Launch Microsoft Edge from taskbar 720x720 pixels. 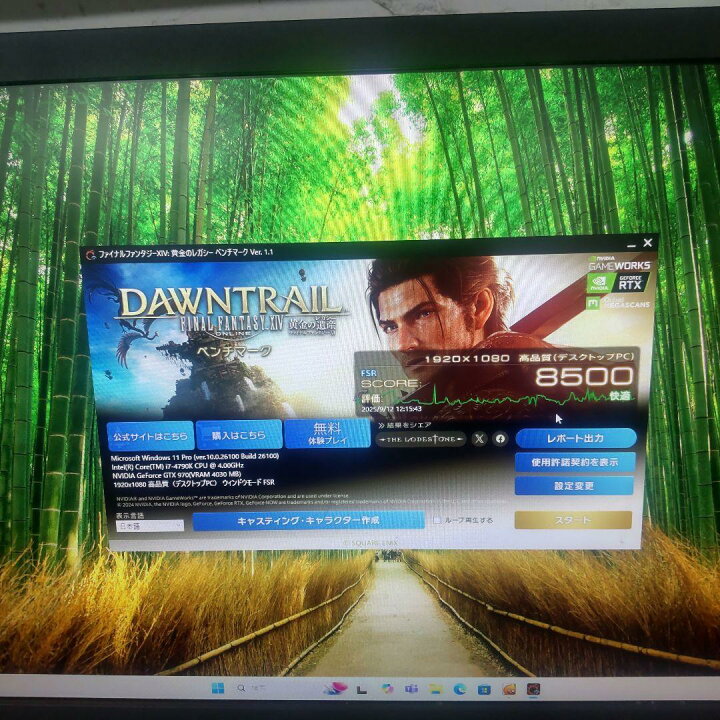click(x=459, y=689)
